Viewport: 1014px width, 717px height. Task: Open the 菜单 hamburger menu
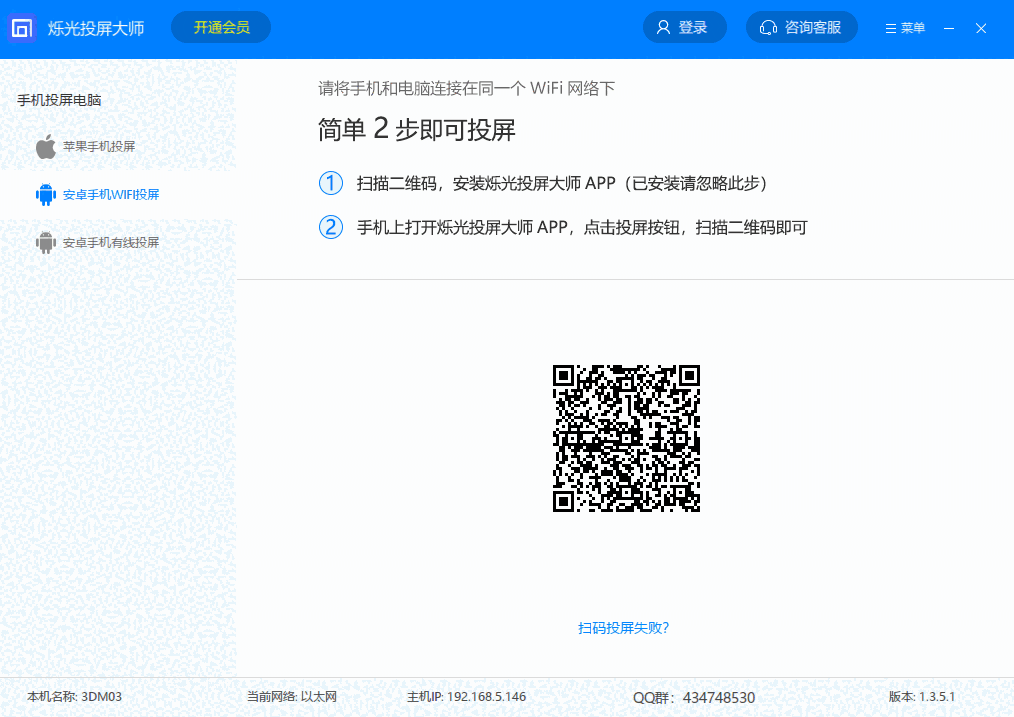903,28
